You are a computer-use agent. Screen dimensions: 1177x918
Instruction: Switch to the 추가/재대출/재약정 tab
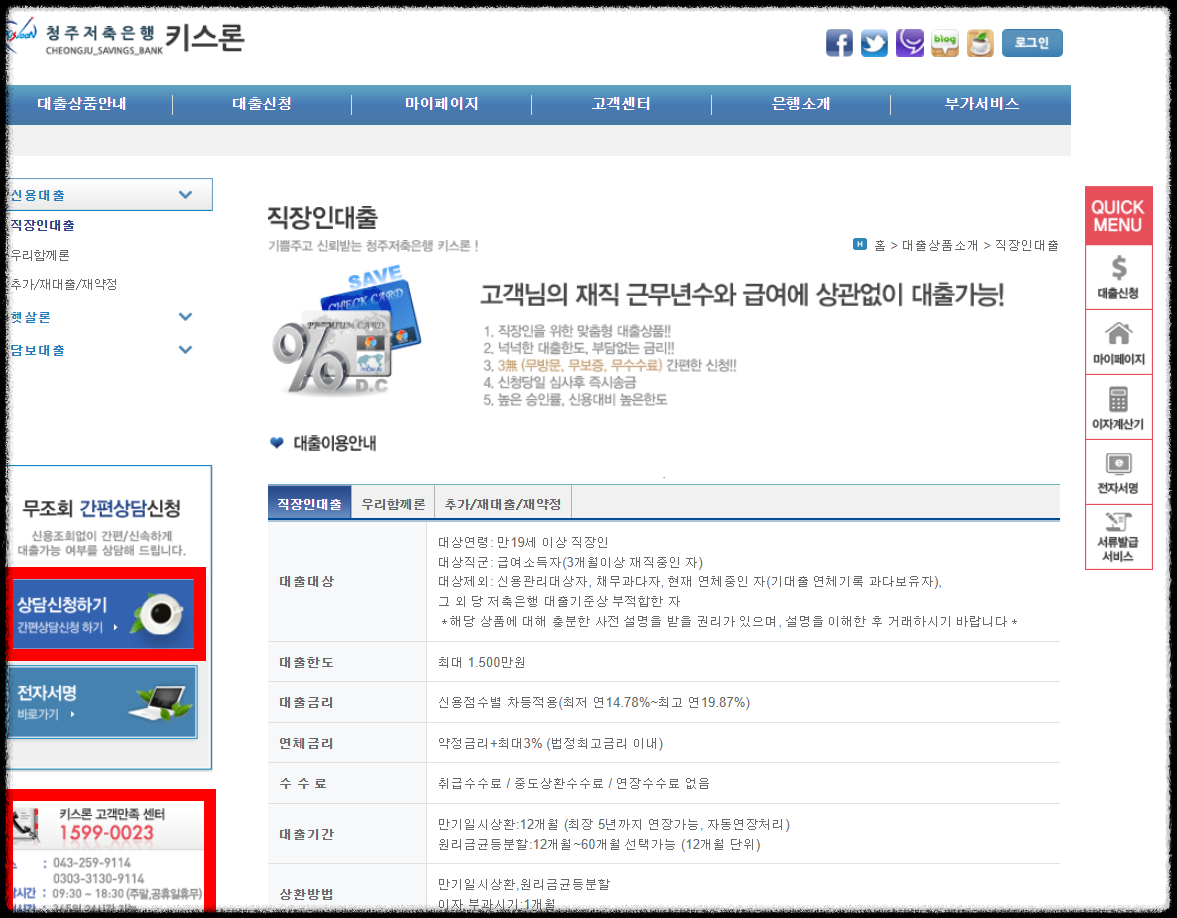(x=503, y=504)
